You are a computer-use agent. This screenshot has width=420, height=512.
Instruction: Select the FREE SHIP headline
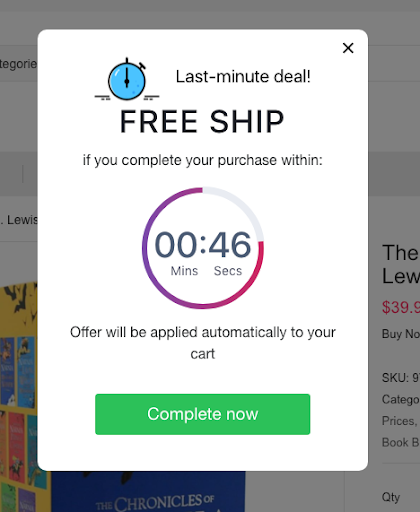[x=202, y=122]
